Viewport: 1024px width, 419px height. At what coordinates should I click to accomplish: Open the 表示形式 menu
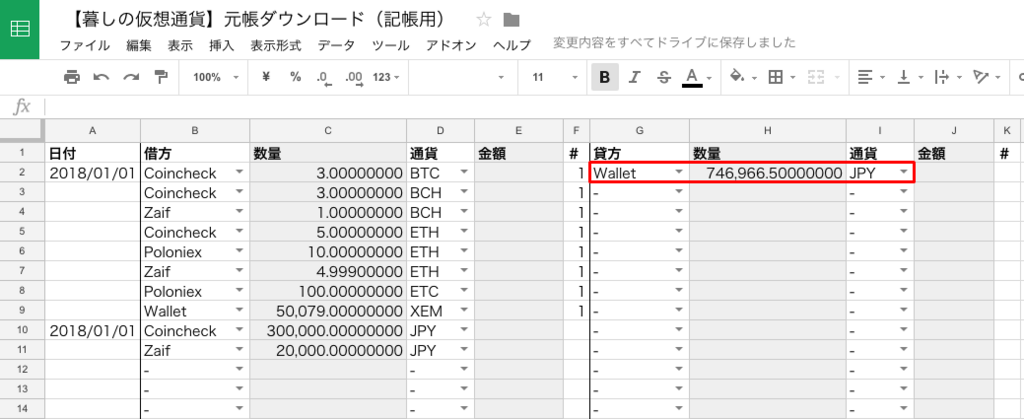click(276, 45)
